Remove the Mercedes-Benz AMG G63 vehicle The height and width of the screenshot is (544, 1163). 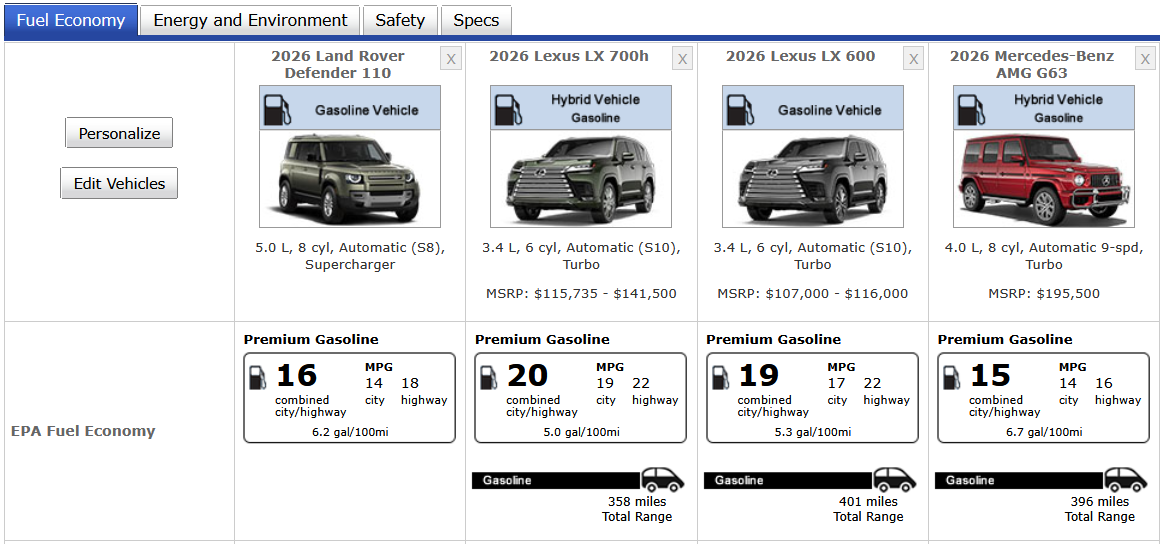point(1145,59)
